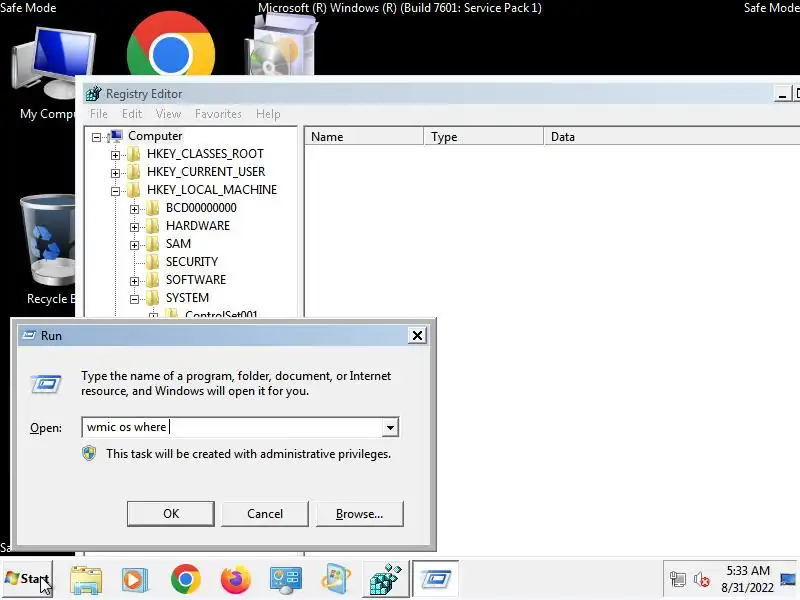Collapse the Computer root node
Viewport: 800px width, 600px height.
96,137
